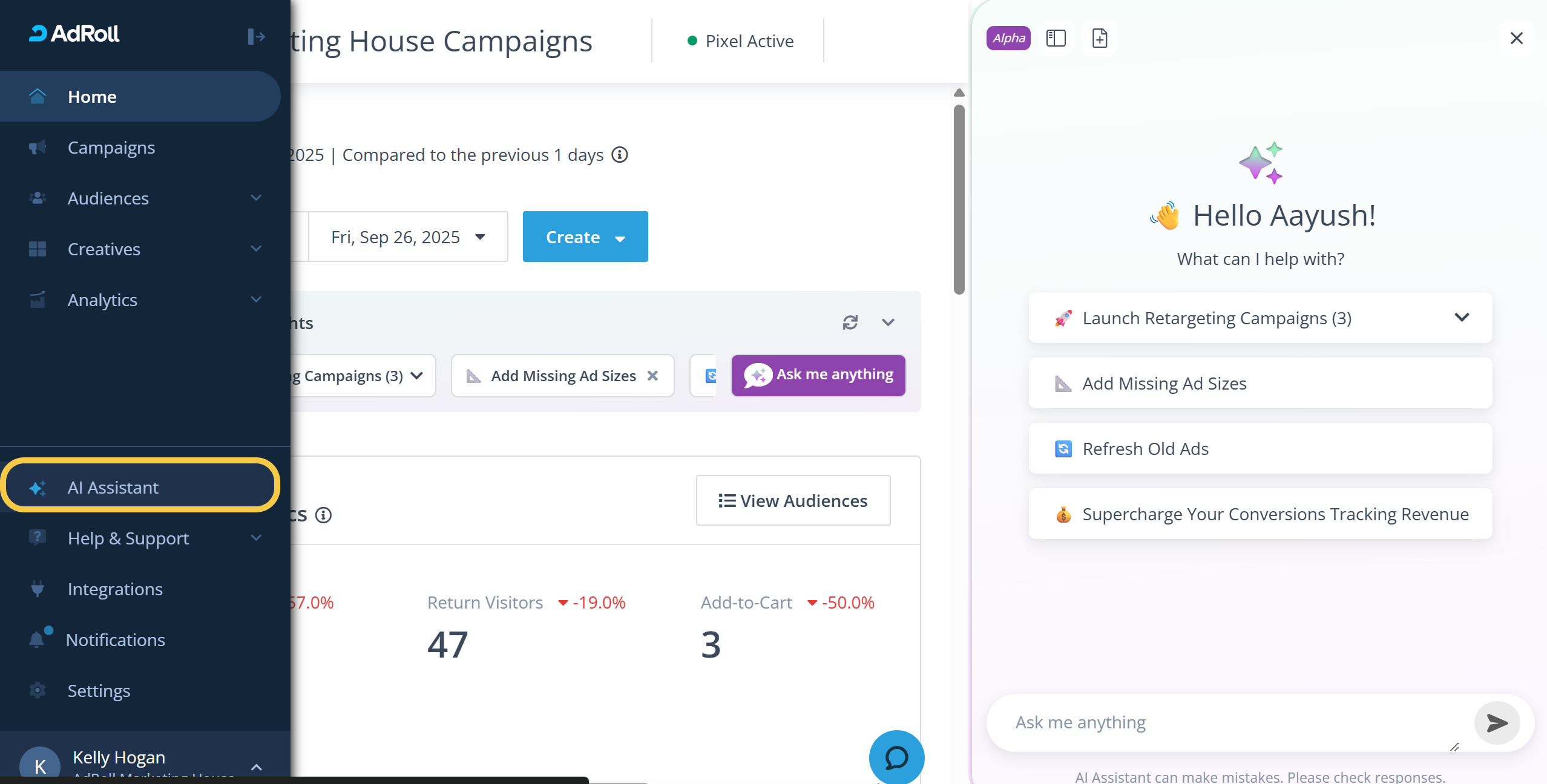Send the AI assistant message using the arrow icon
Image resolution: width=1547 pixels, height=784 pixels.
[1497, 723]
